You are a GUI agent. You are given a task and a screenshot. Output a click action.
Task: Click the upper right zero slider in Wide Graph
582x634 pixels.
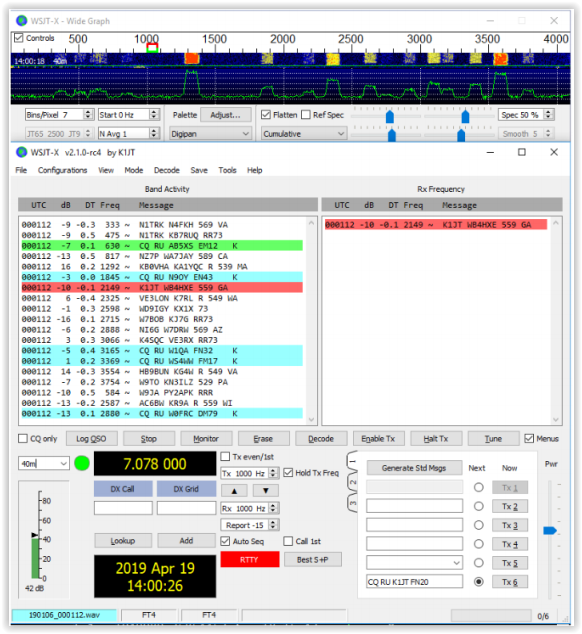pyautogui.click(x=466, y=116)
